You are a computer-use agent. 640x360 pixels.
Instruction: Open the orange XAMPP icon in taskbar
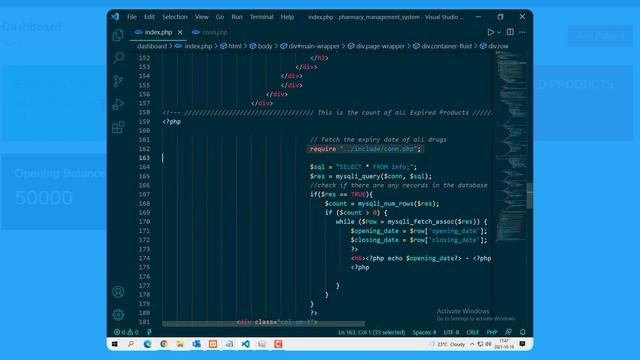coord(213,344)
